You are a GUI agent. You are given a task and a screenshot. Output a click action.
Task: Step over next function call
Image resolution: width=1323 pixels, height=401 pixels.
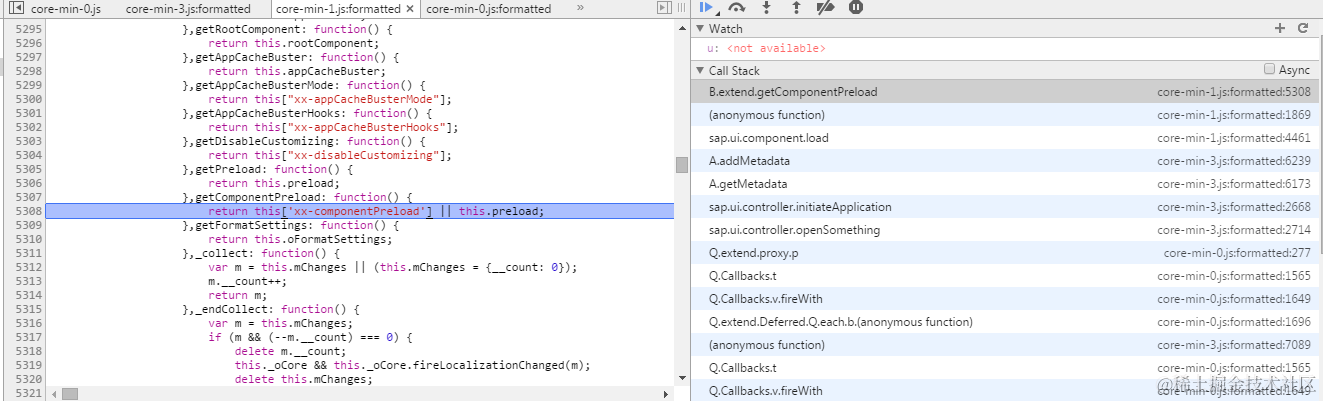pos(737,8)
